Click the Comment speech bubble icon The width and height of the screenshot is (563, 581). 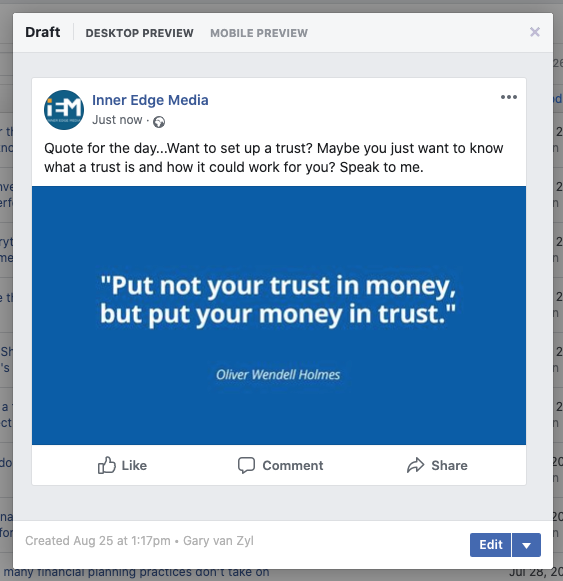coord(246,465)
